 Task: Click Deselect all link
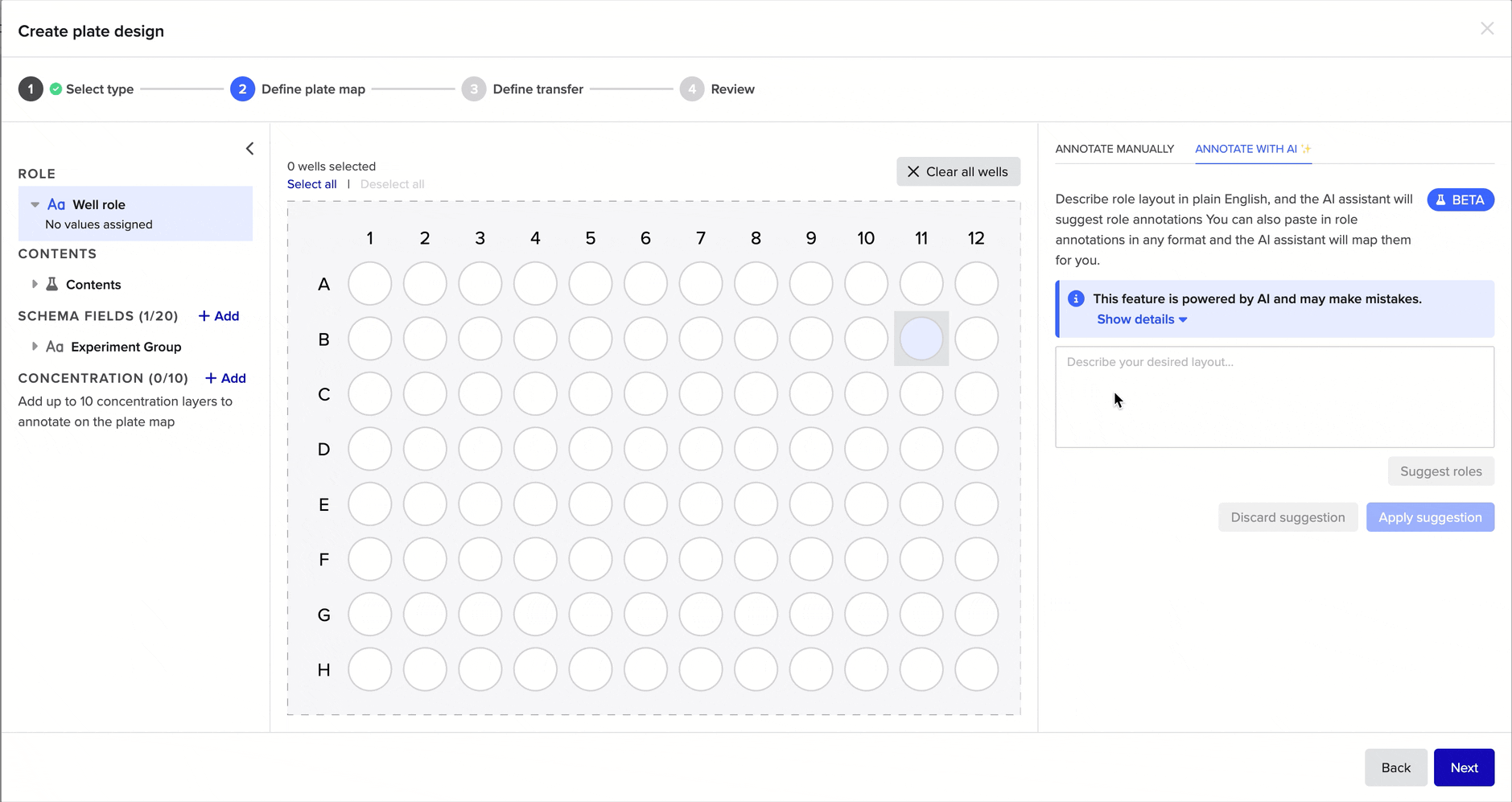392,184
